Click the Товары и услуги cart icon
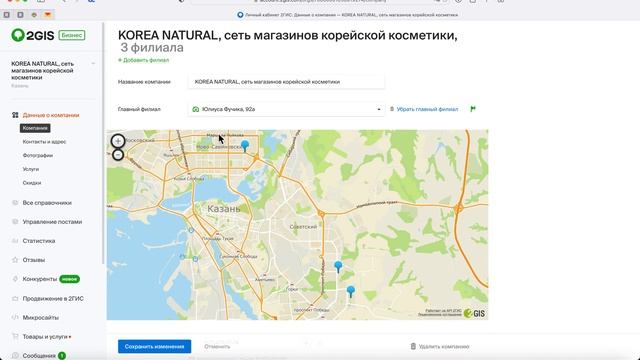640x360 pixels. click(15, 336)
